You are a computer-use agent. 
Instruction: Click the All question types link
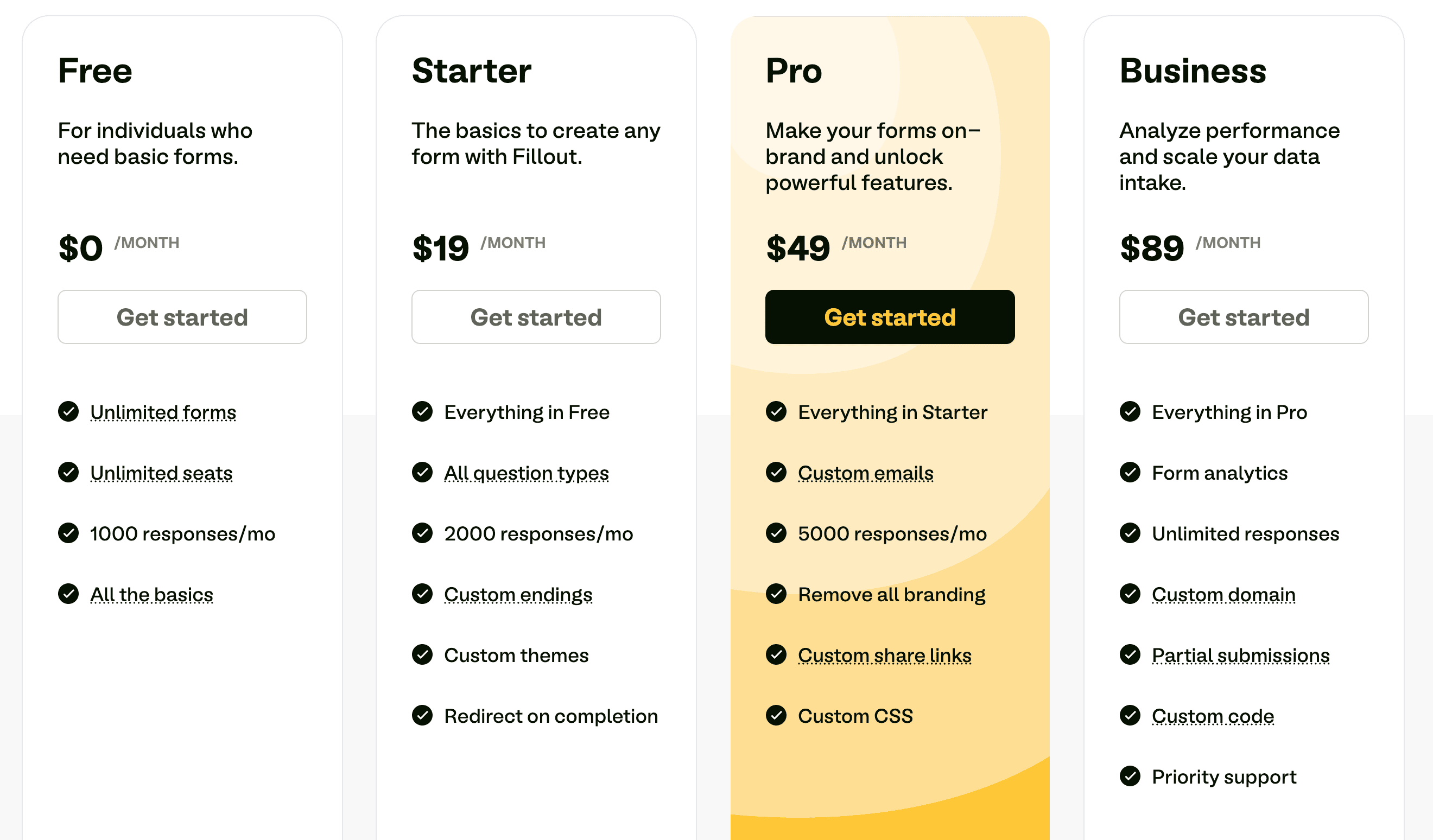point(526,473)
